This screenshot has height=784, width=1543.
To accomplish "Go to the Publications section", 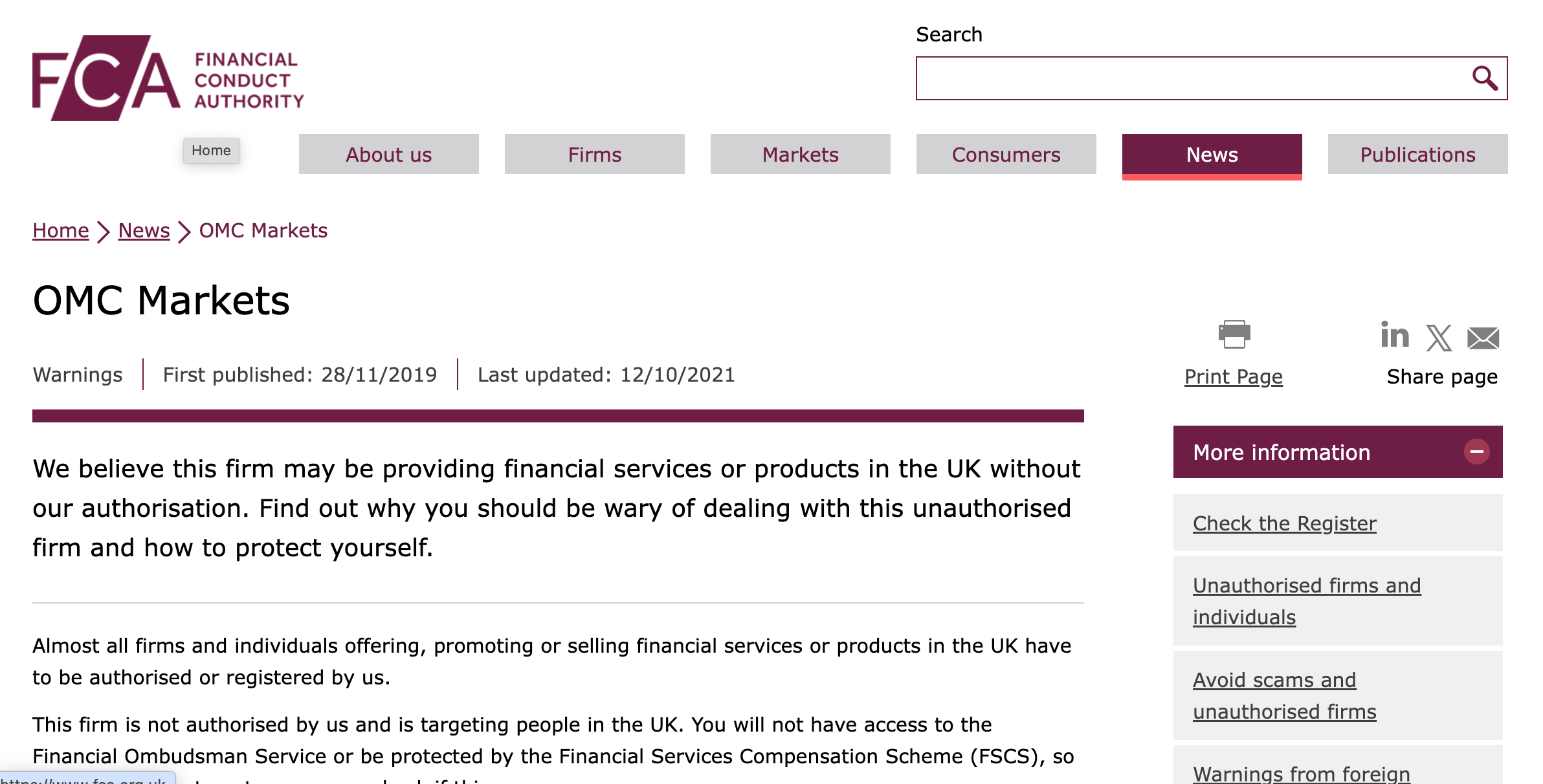I will [x=1417, y=155].
